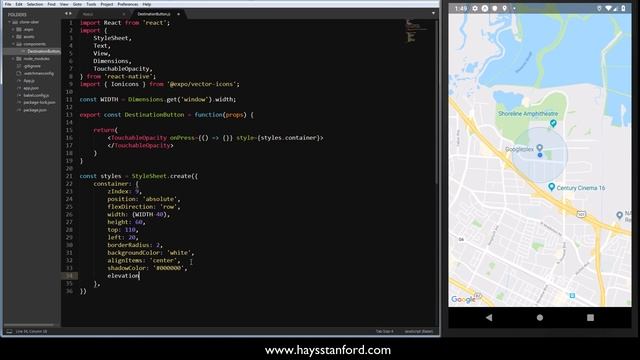Tap the Google logo on the map

(463, 300)
